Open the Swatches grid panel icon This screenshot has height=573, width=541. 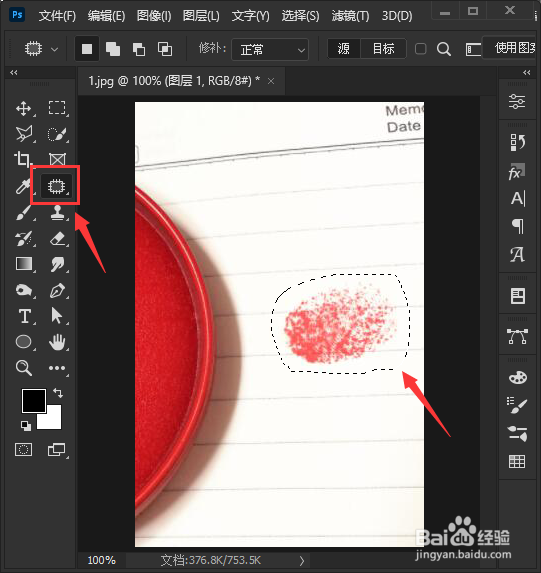pos(517,462)
